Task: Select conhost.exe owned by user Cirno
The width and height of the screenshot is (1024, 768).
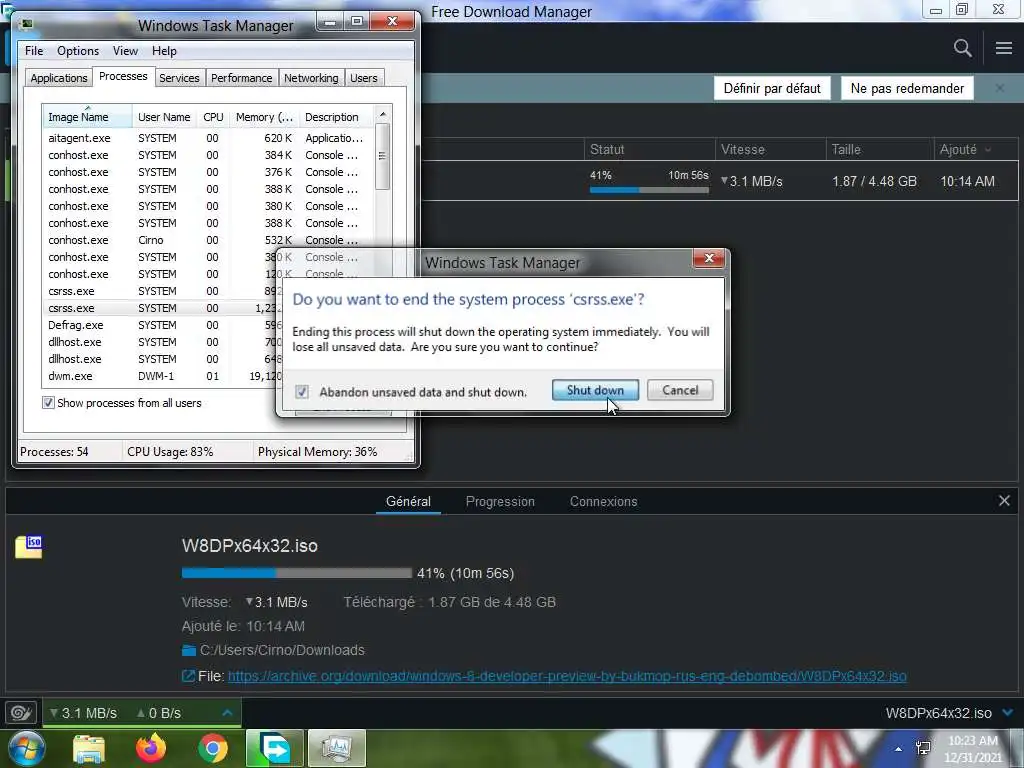Action: 208,240
